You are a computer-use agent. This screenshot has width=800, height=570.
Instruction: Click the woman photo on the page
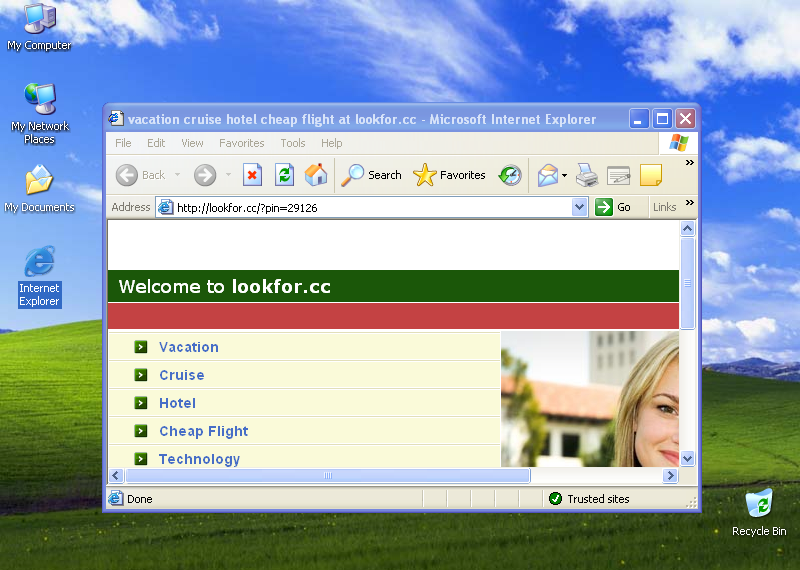click(590, 399)
